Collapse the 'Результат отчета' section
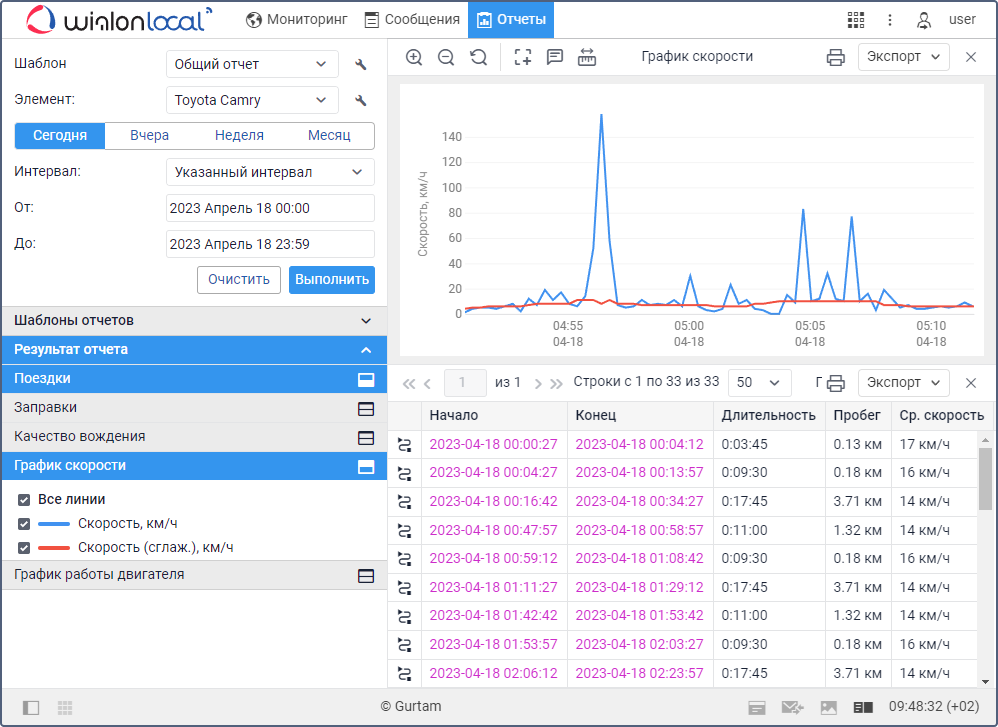Image resolution: width=998 pixels, height=727 pixels. [x=194, y=349]
